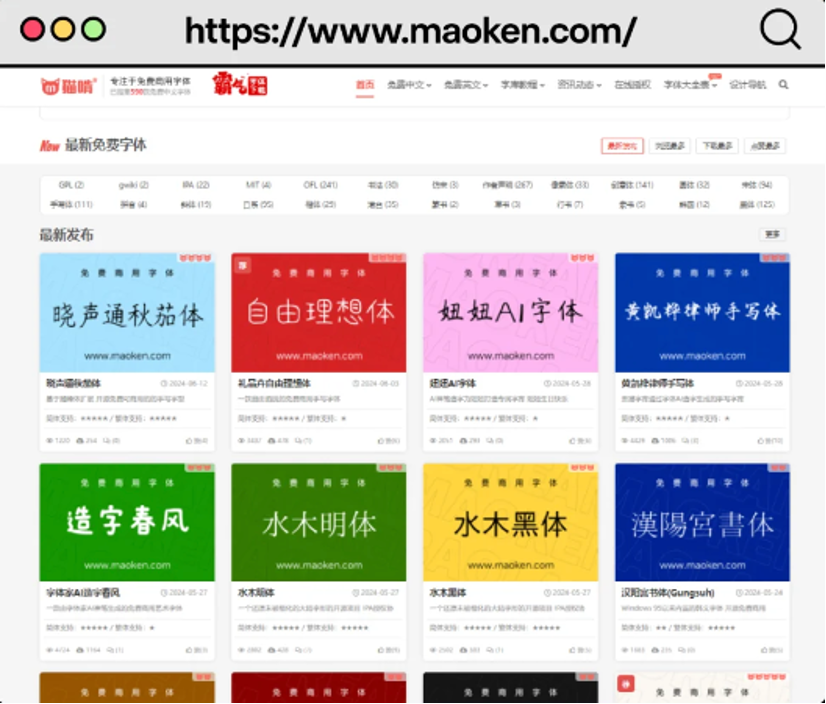The height and width of the screenshot is (704, 826).
Task: Open the red 霸气 banner logo
Action: (240, 84)
